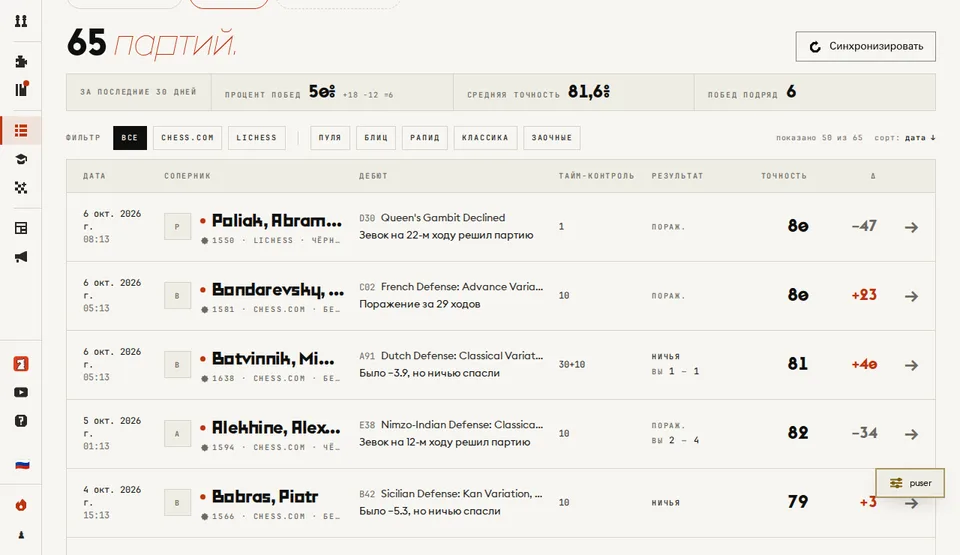Viewport: 960px width, 555px height.
Task: Change language via the Russian flag icon
Action: [x=22, y=465]
